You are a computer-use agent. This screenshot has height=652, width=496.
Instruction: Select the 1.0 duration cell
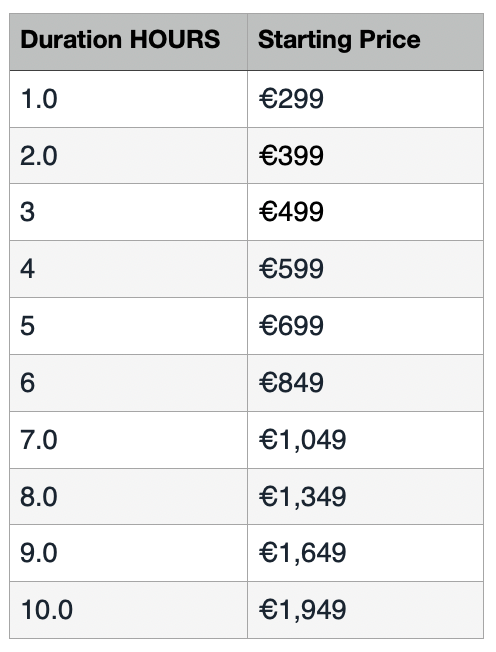click(128, 99)
